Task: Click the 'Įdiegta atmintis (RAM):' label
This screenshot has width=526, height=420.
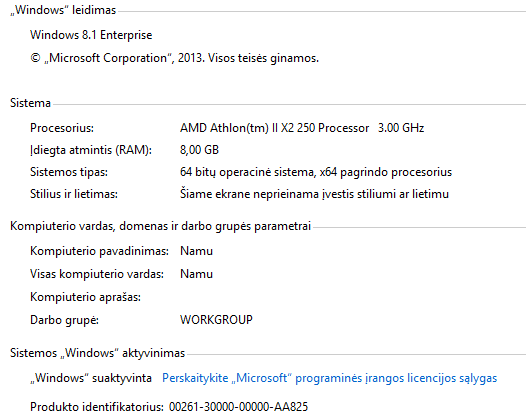Action: (91, 150)
